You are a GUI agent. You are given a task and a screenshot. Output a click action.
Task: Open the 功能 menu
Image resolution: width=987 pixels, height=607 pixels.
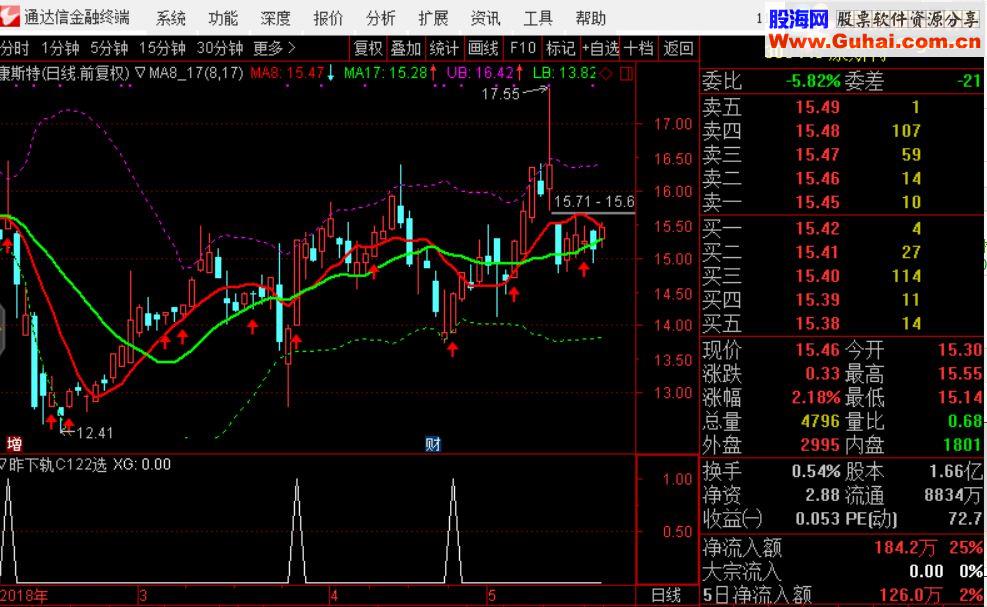223,18
